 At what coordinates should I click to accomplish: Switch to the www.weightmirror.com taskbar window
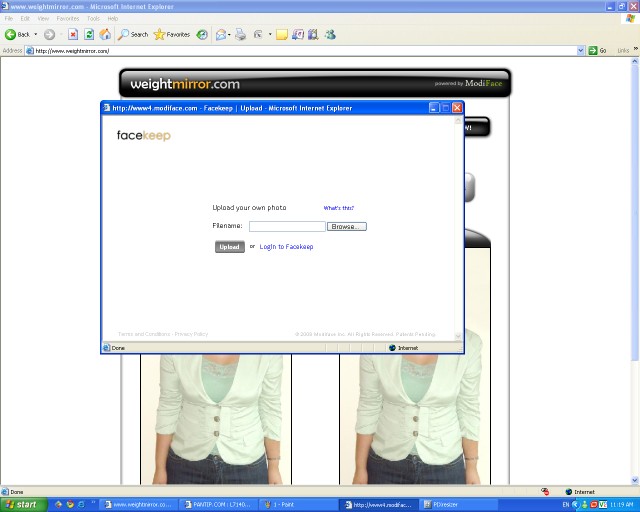click(x=139, y=505)
